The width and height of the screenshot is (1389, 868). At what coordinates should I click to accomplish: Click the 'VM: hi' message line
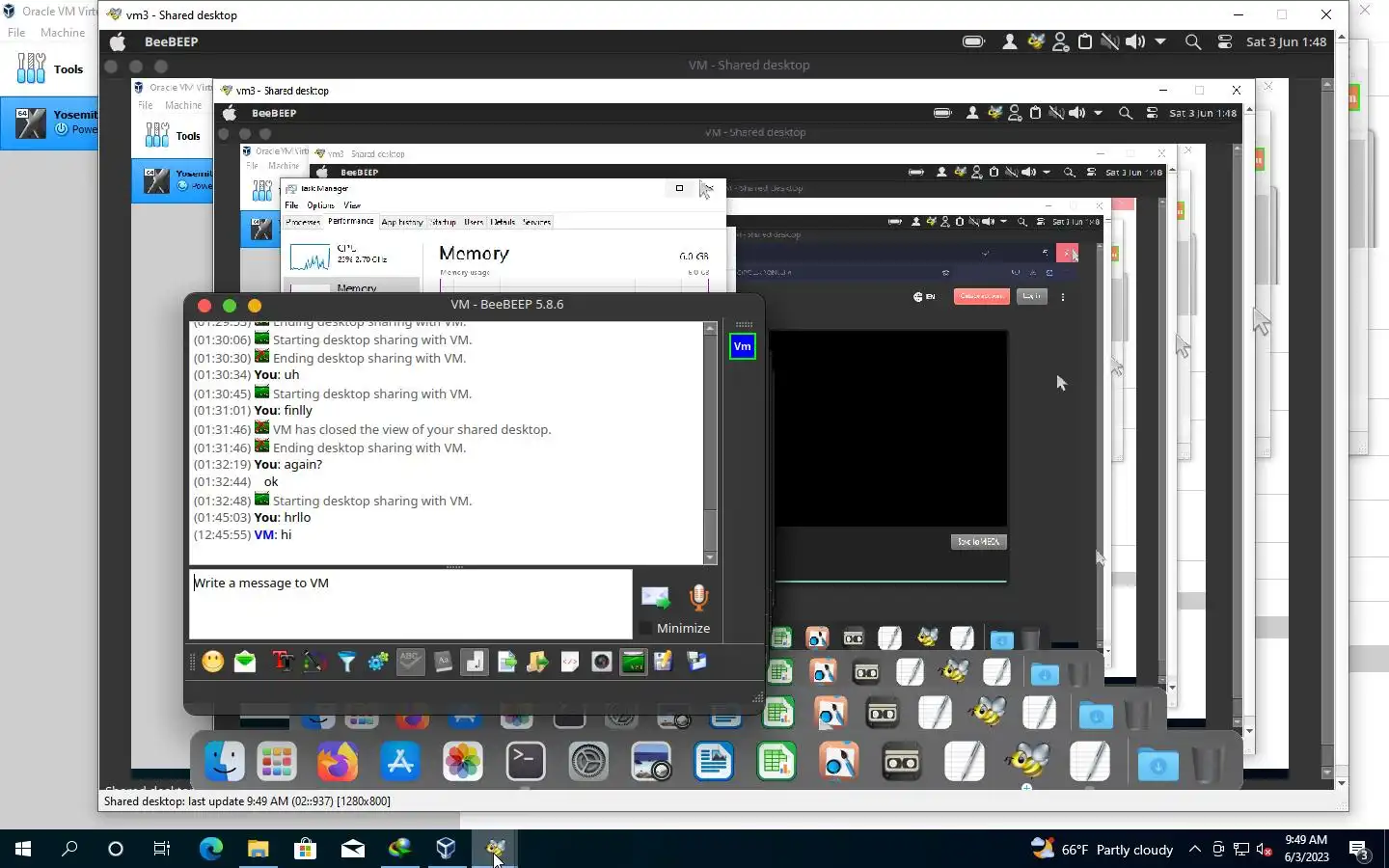point(272,534)
